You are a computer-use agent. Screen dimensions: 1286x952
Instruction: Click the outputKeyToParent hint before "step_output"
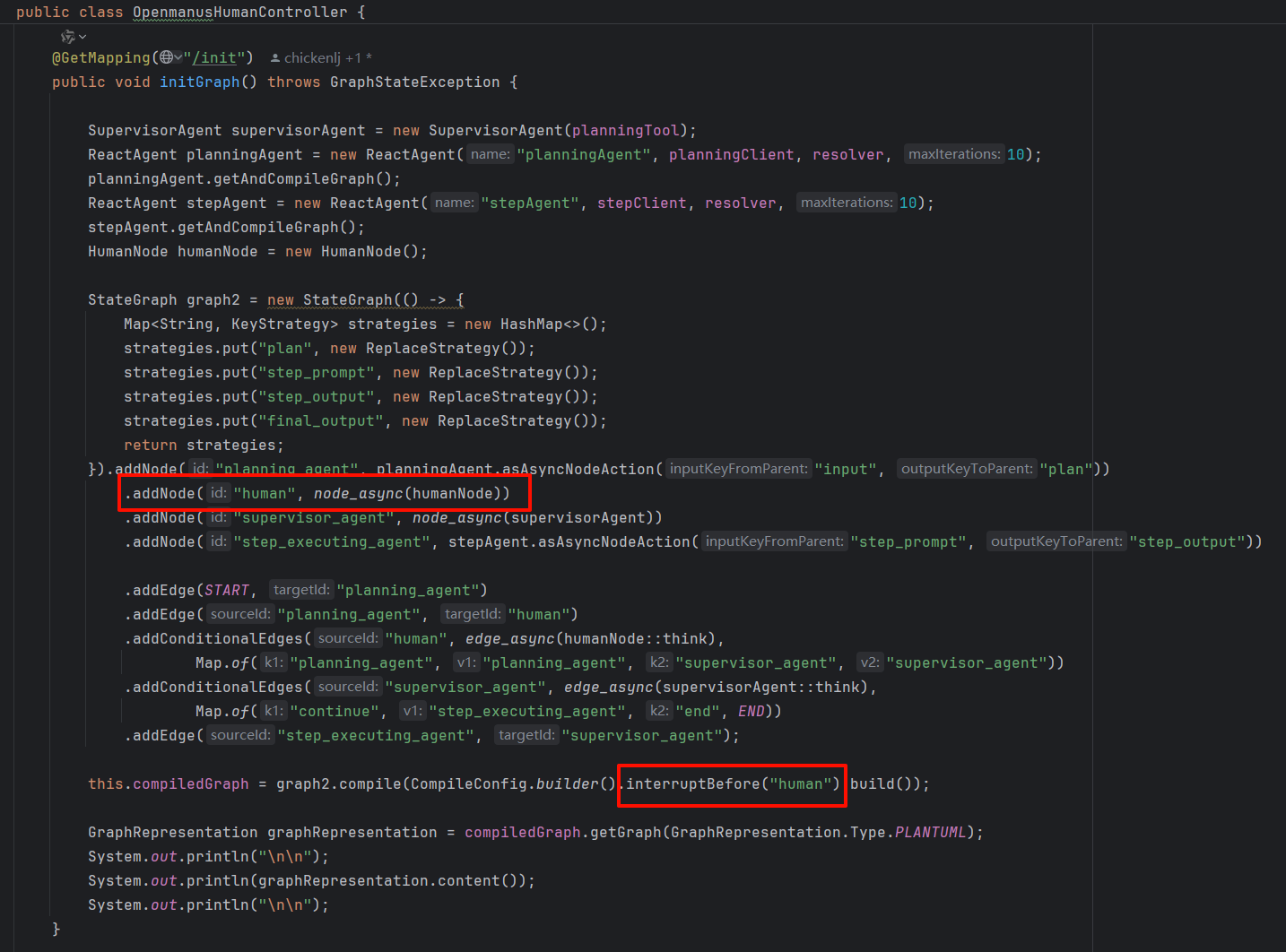pyautogui.click(x=1056, y=541)
